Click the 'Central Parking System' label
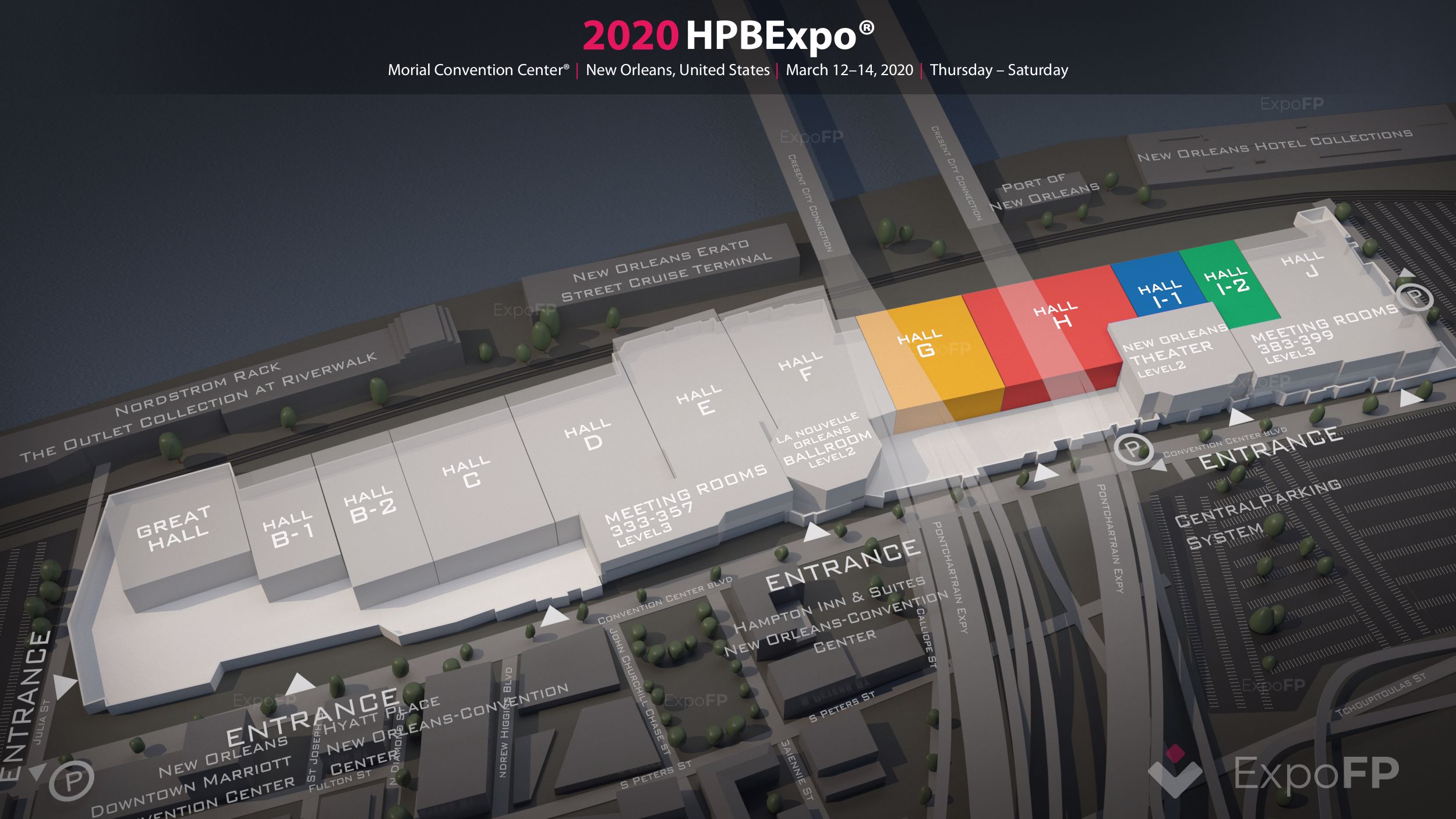1456x819 pixels. [x=1258, y=513]
